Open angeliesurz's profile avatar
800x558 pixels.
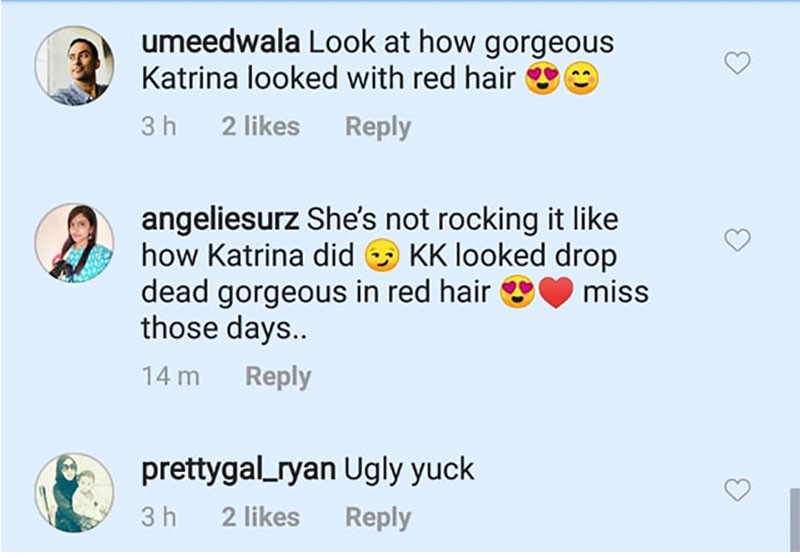click(x=74, y=243)
